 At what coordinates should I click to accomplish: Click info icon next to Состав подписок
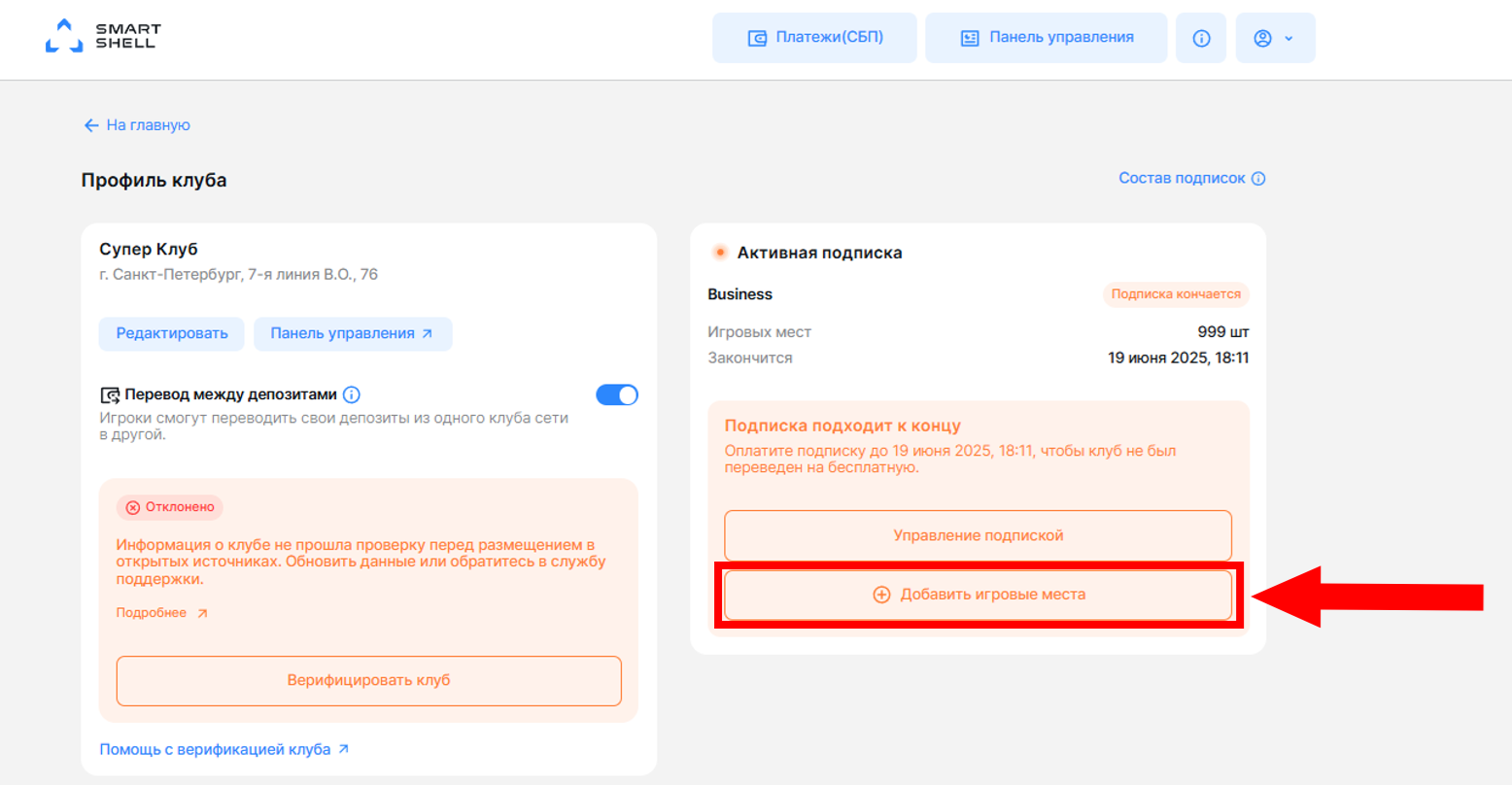(x=1258, y=179)
